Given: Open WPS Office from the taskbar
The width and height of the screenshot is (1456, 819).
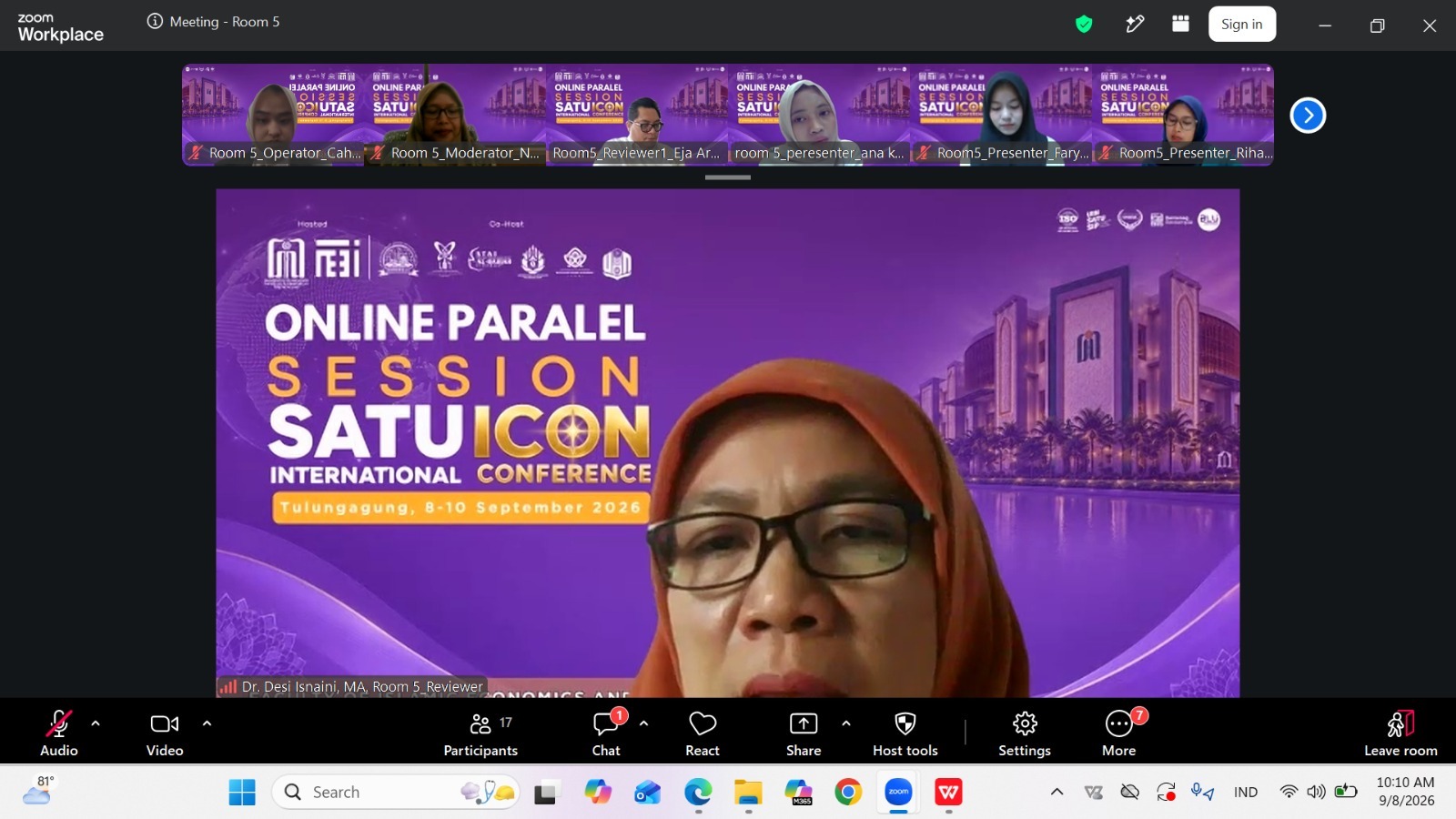Looking at the screenshot, I should coord(948,793).
